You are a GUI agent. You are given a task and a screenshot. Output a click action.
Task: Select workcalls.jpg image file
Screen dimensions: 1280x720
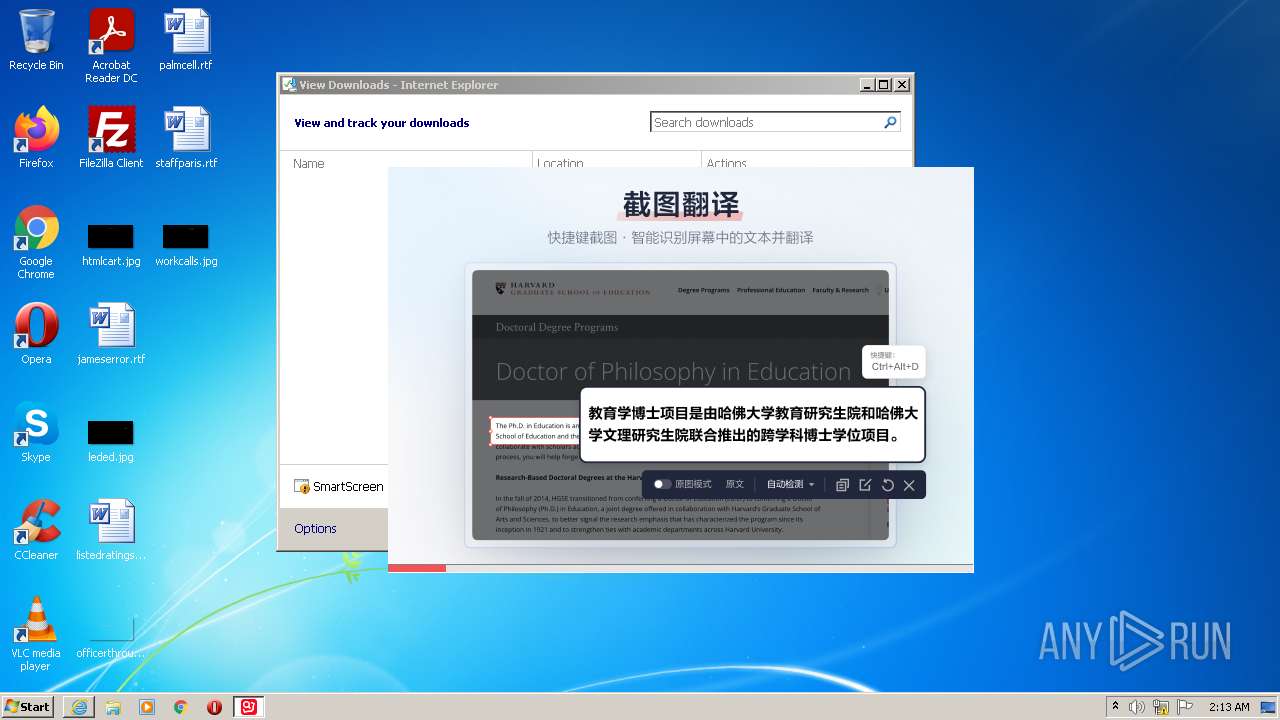(x=186, y=245)
